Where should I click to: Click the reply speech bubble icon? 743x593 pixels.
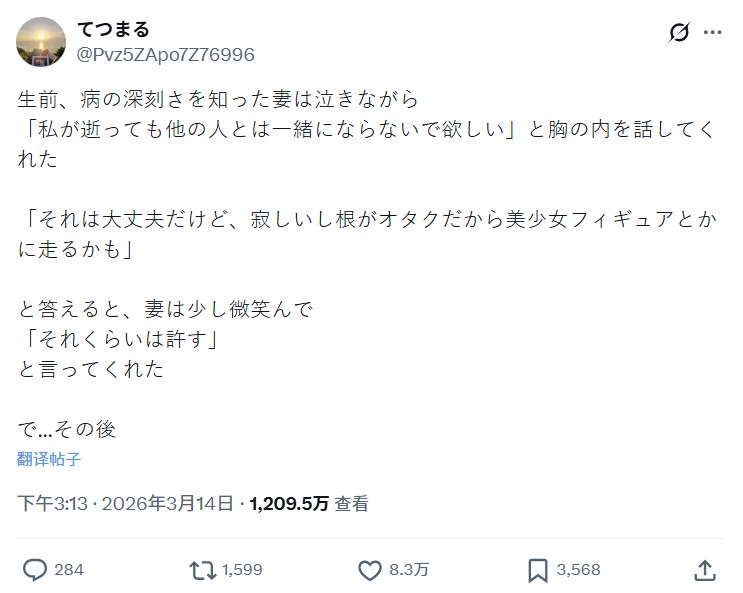35,569
